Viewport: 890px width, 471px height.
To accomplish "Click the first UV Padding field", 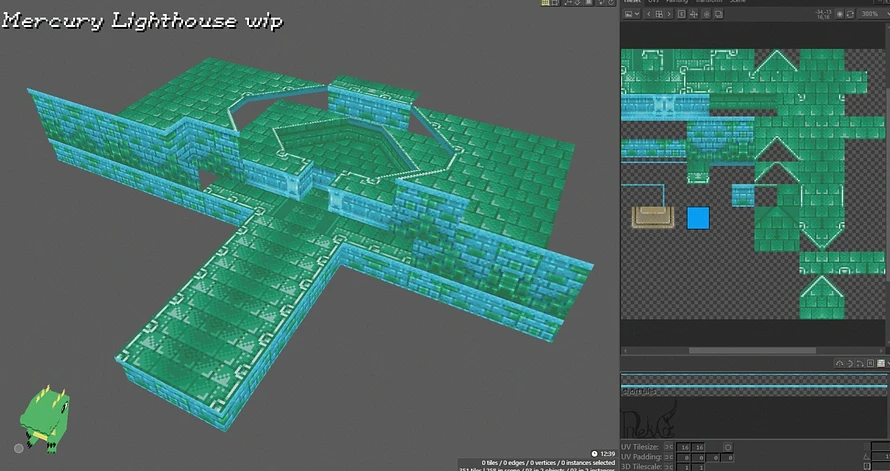I will [683, 457].
